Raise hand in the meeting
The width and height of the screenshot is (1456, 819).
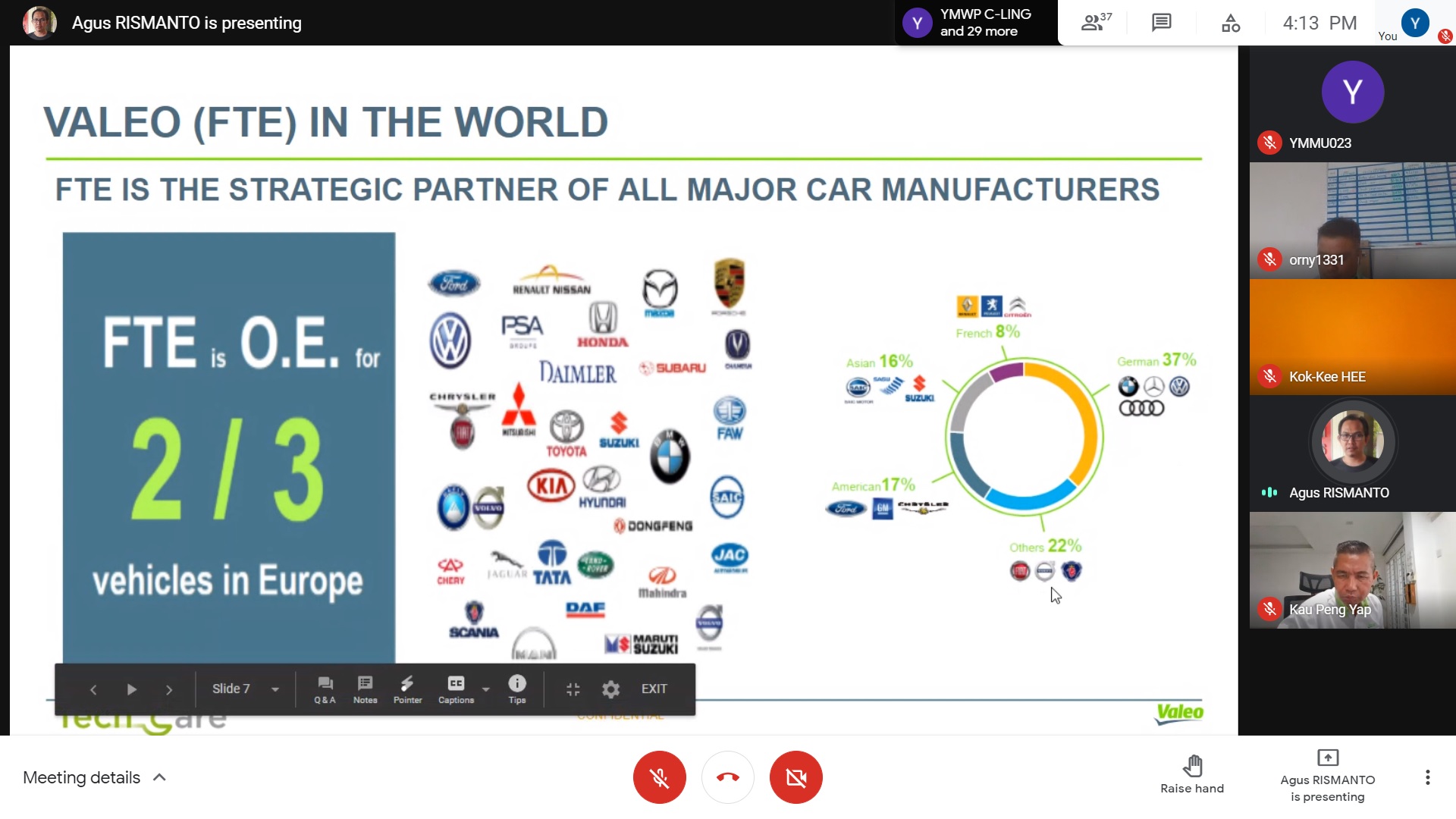(x=1192, y=774)
